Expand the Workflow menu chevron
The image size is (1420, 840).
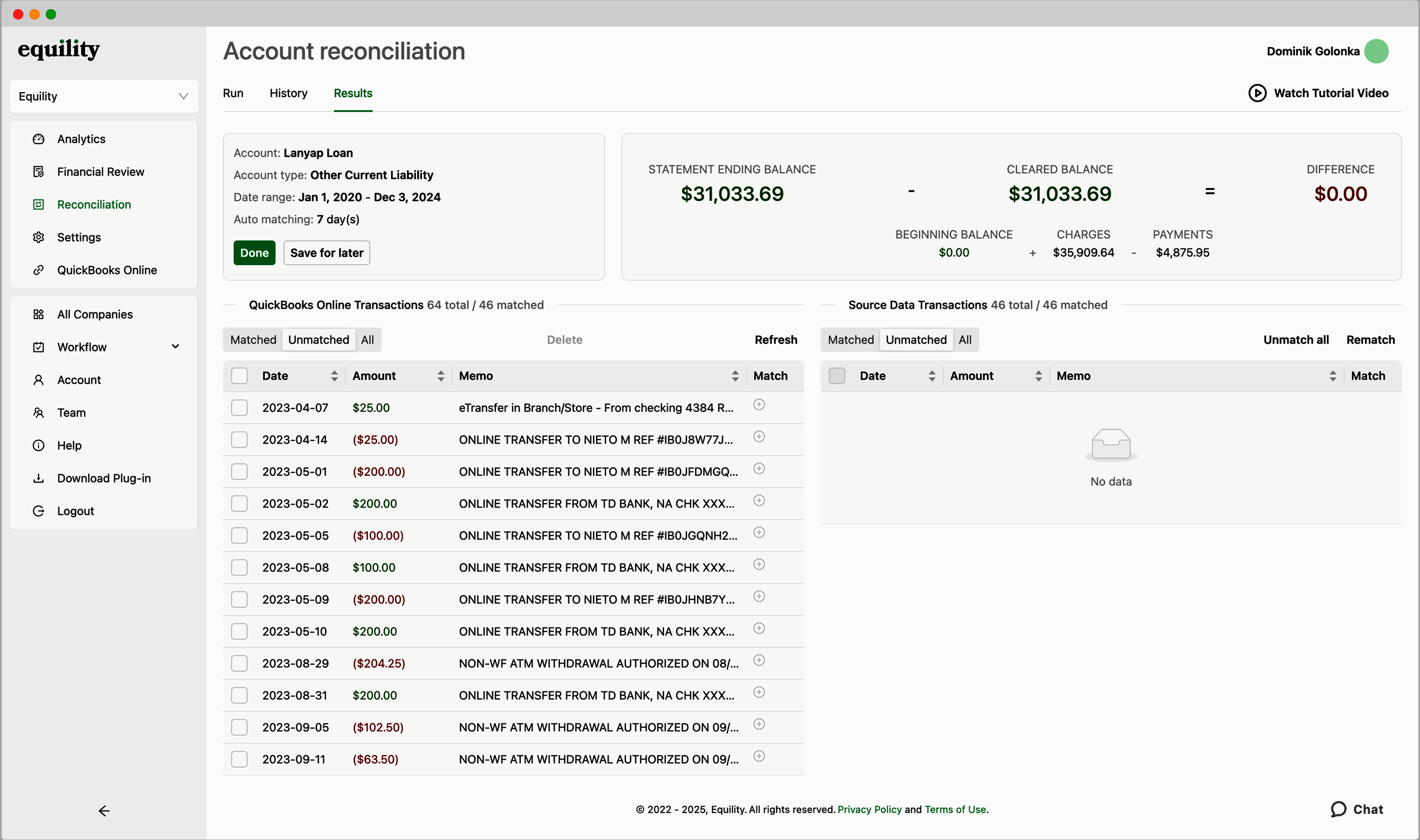(x=176, y=346)
